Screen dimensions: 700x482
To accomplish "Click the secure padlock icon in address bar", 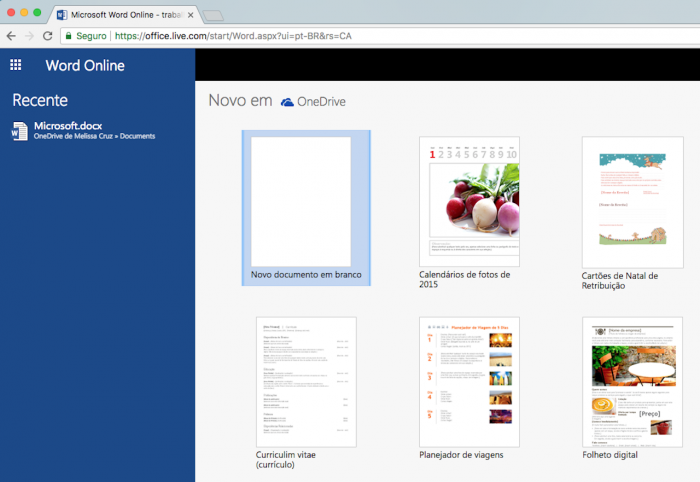I will coord(68,36).
